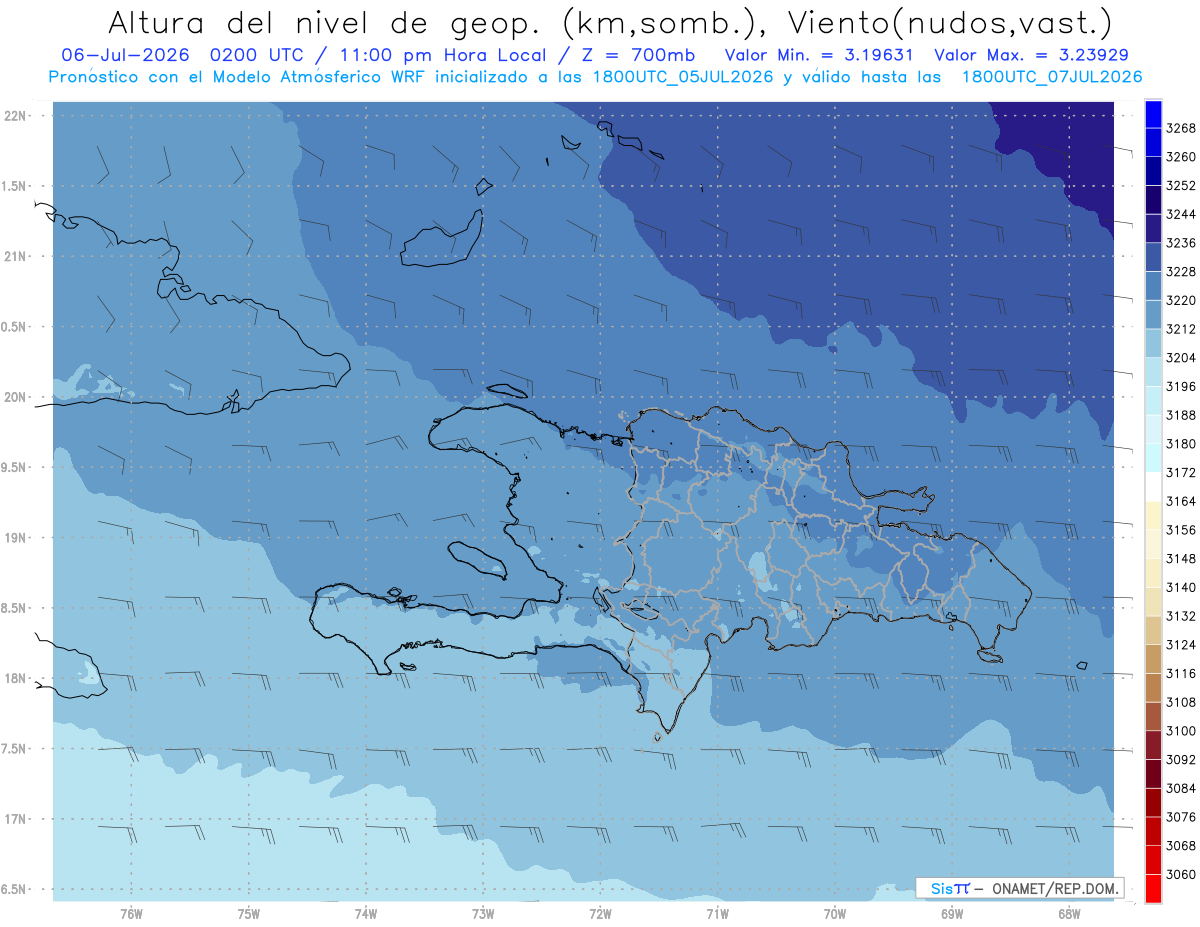Click the 72W longitude axis label
This screenshot has height=927, width=1200.
pos(600,914)
